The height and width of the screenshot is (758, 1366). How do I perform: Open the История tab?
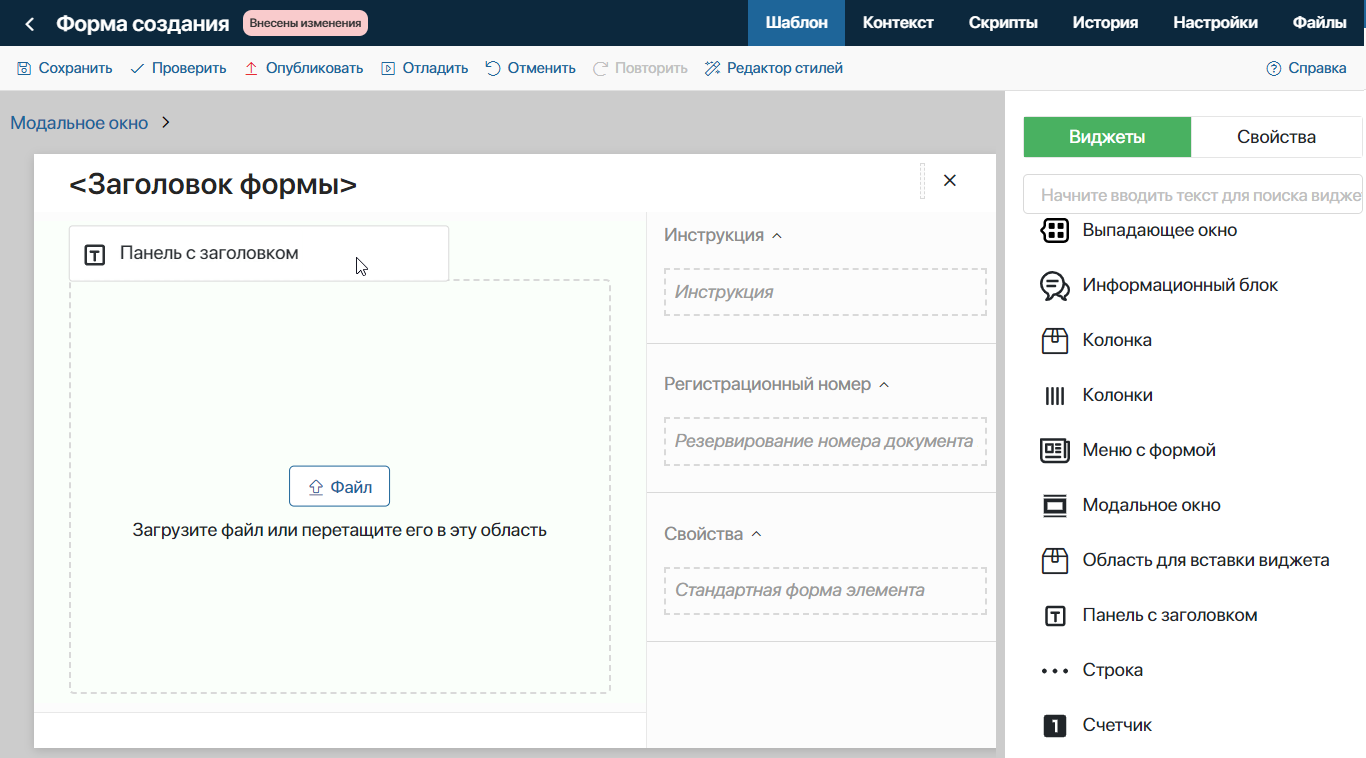pyautogui.click(x=1105, y=23)
